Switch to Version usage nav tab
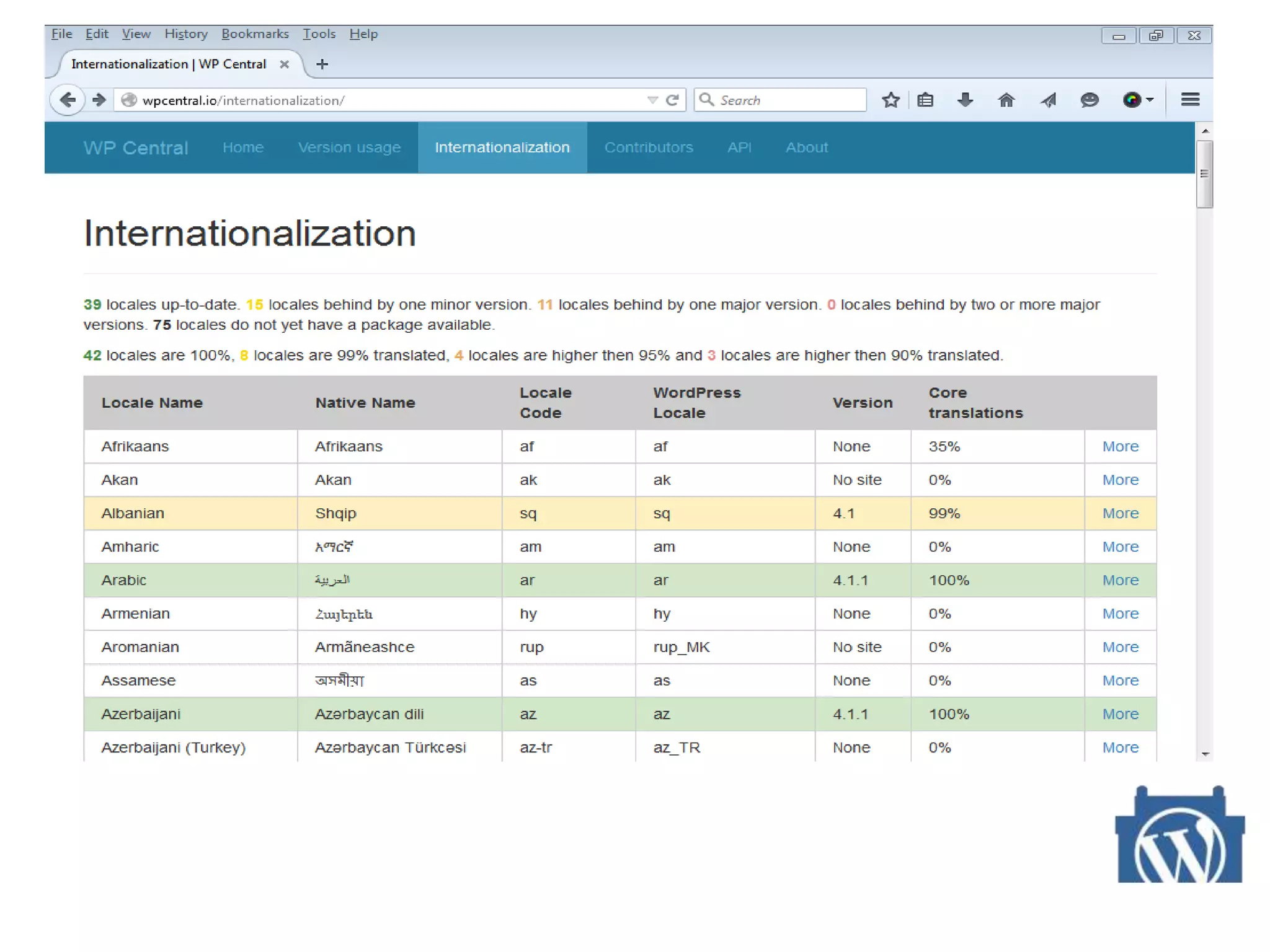 (x=349, y=148)
